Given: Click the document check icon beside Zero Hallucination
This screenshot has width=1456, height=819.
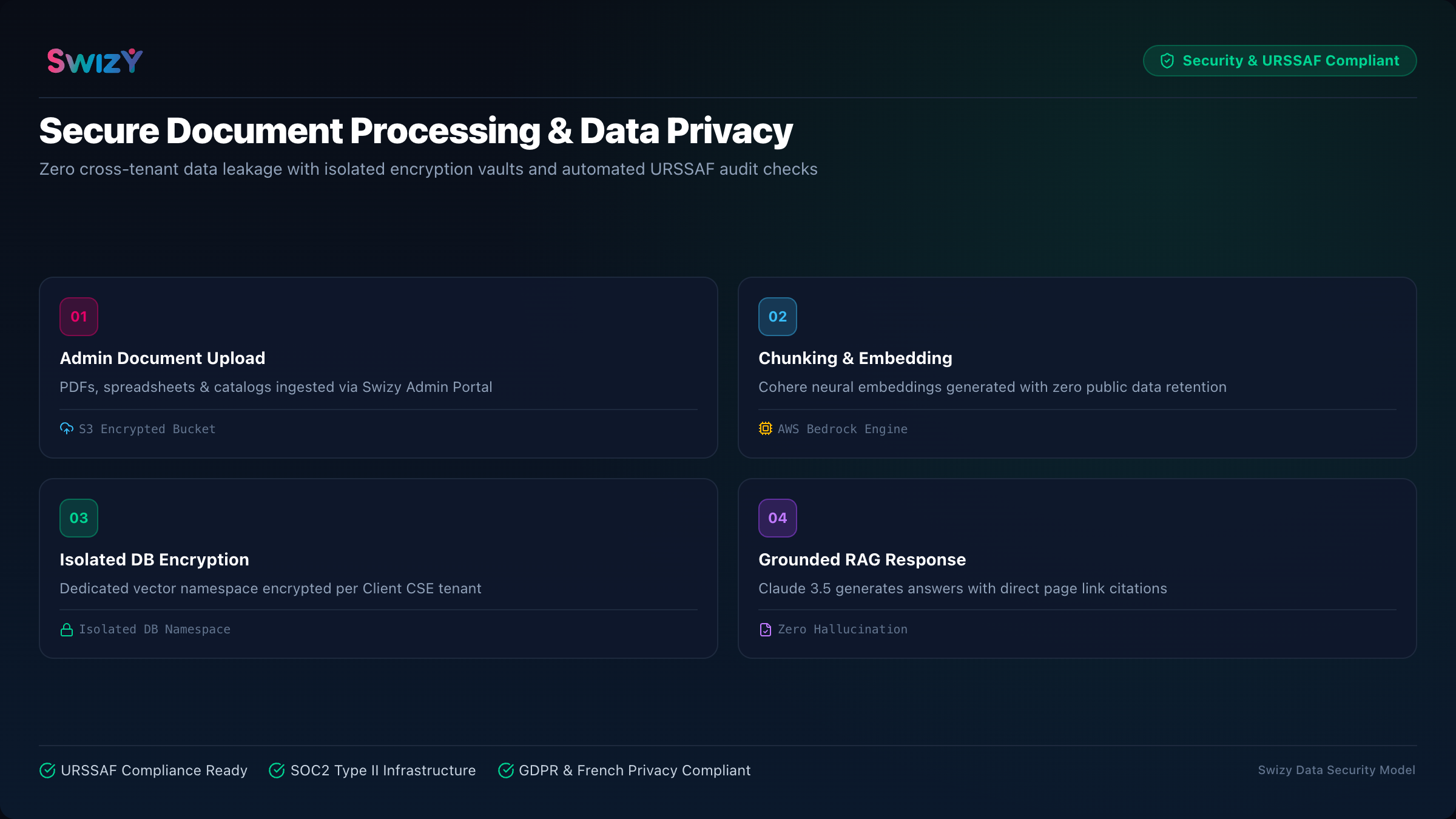Looking at the screenshot, I should [x=766, y=630].
